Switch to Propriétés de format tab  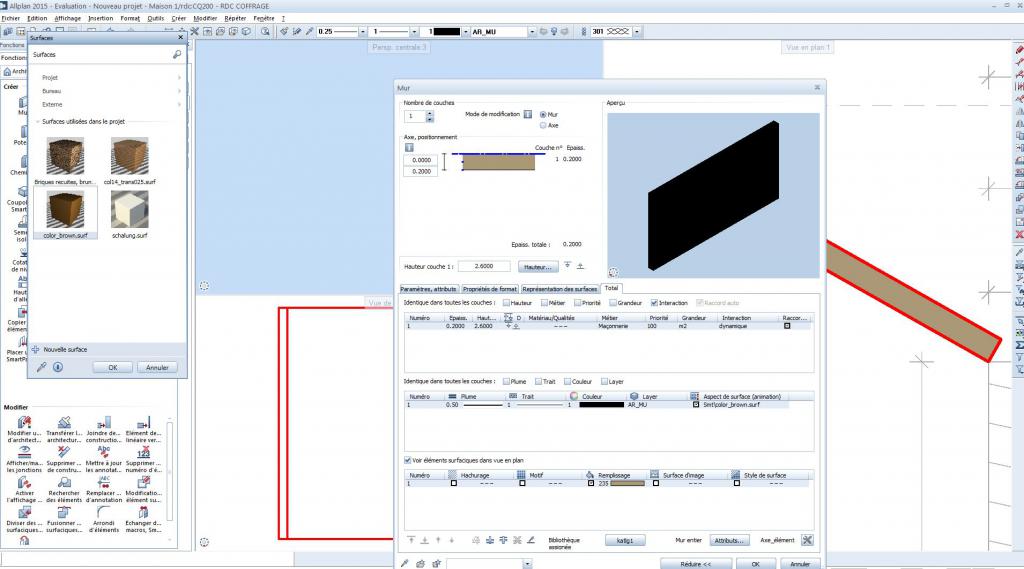489,289
